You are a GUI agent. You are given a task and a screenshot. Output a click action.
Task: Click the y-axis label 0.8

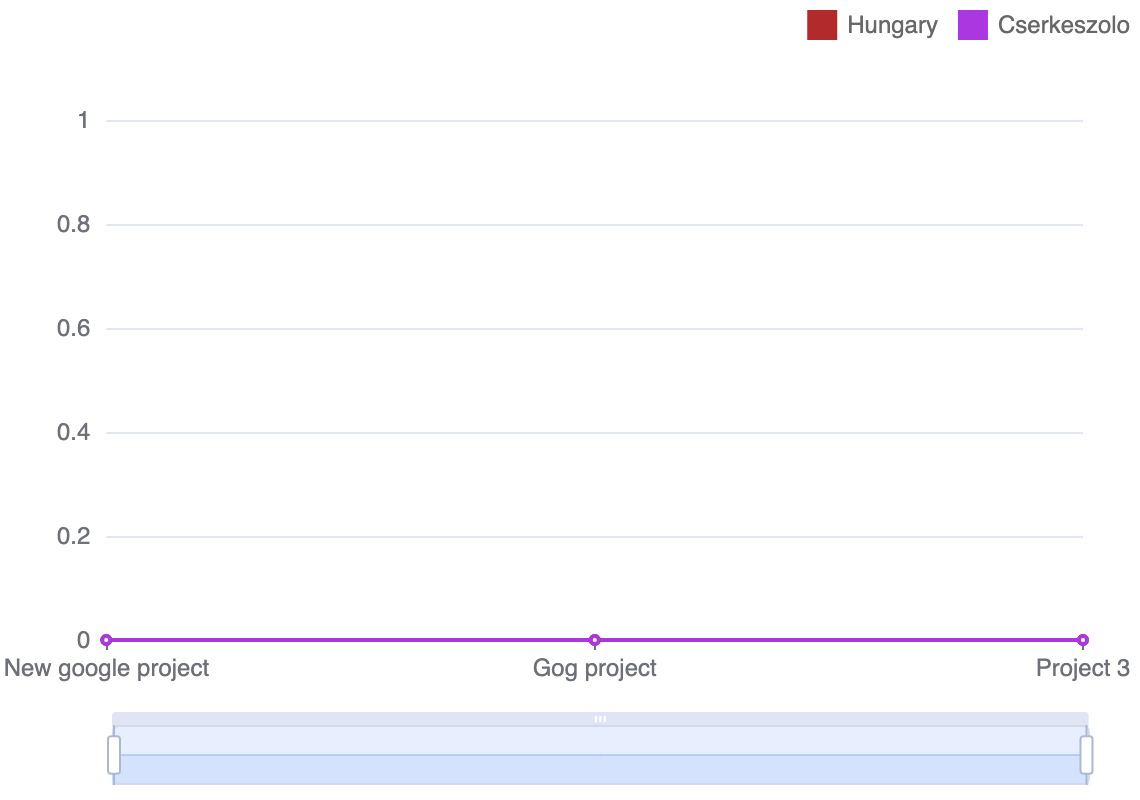74,225
